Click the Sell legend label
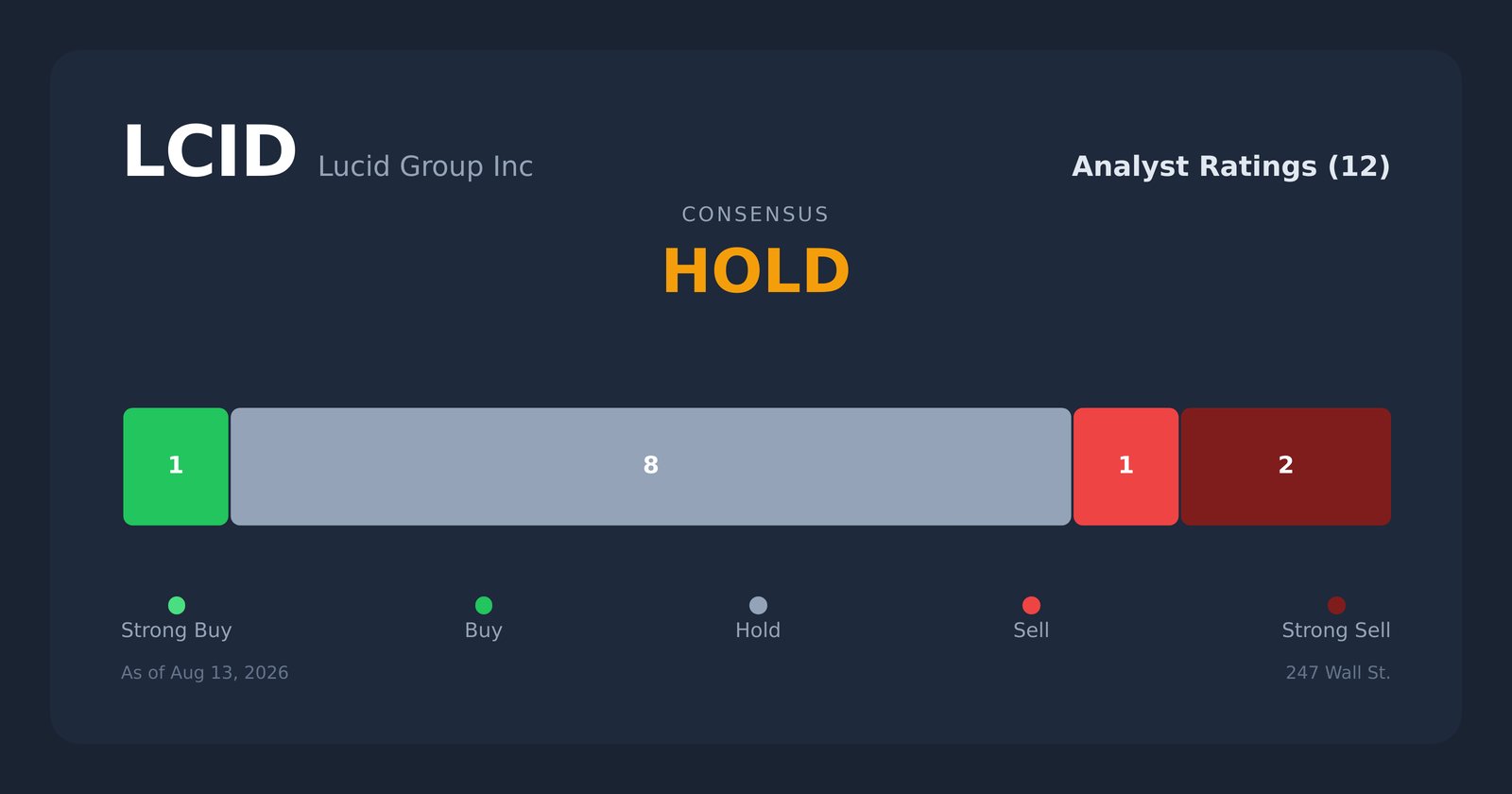 point(1031,630)
